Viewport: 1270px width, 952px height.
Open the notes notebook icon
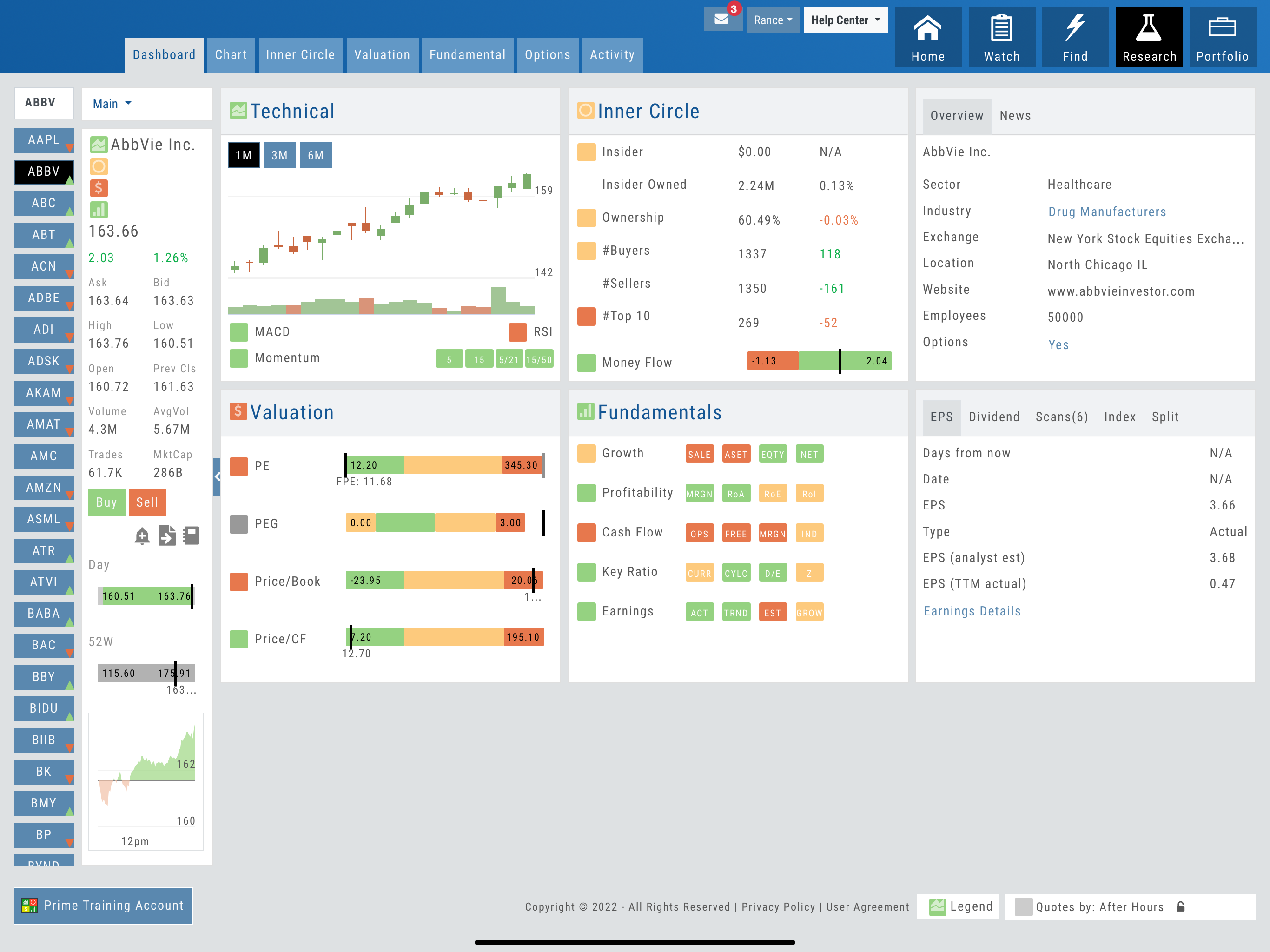pos(191,535)
